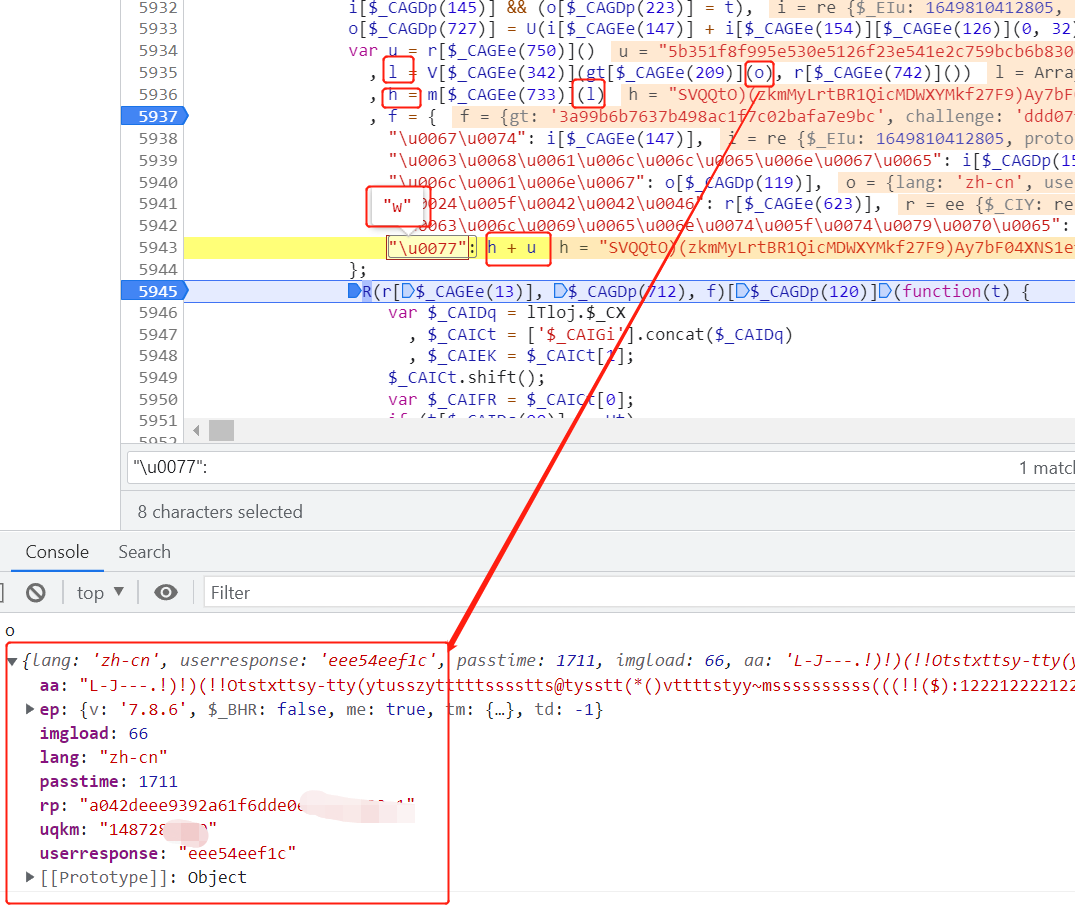1075x912 pixels.
Task: Collapse the logged object with lang 'zh-cn'
Action: [12, 662]
